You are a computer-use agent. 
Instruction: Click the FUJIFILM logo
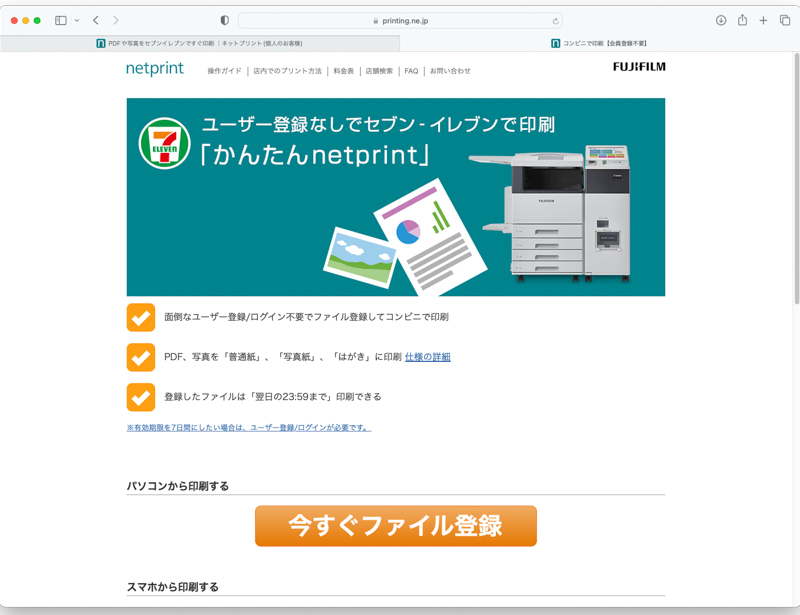point(639,67)
